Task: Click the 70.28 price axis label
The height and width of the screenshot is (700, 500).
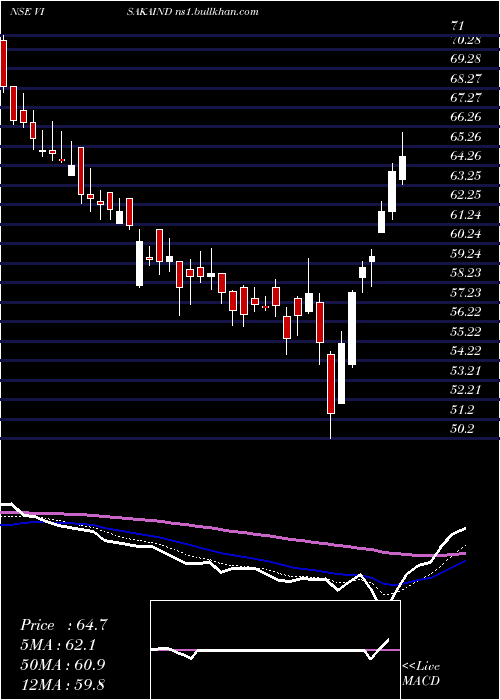Action: point(466,41)
